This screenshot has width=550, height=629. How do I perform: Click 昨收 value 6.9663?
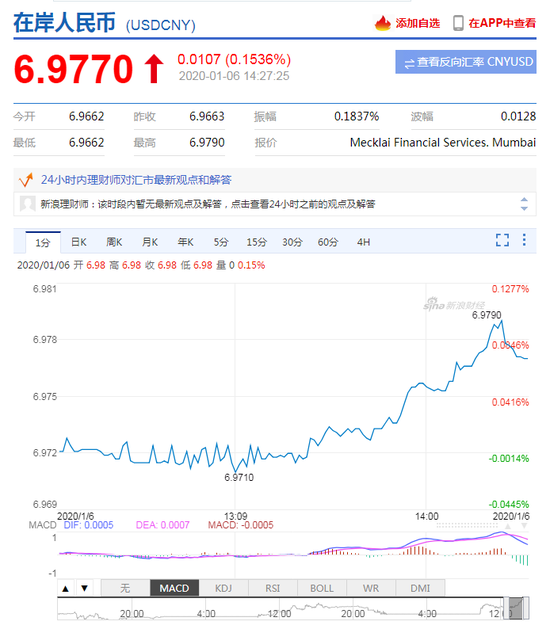207,116
